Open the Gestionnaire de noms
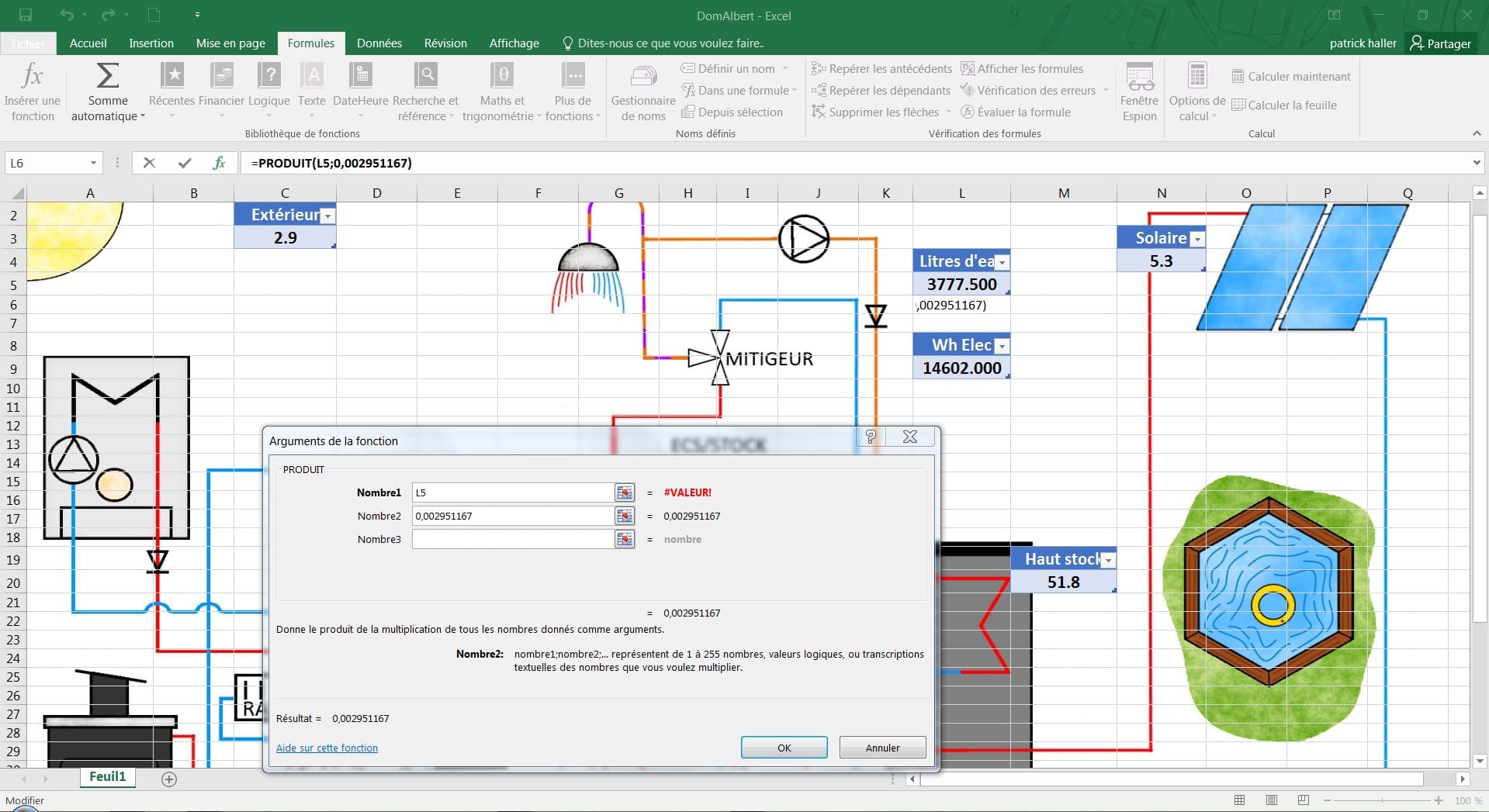 [642, 77]
